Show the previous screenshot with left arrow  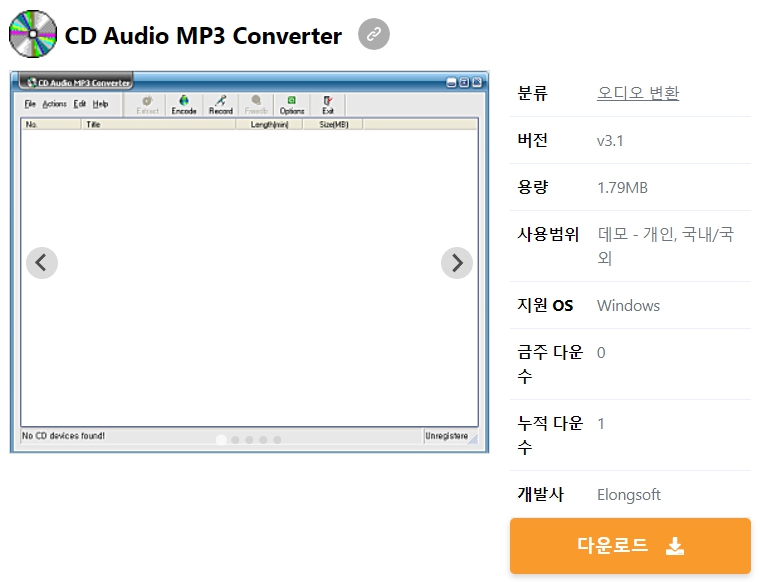(x=42, y=263)
